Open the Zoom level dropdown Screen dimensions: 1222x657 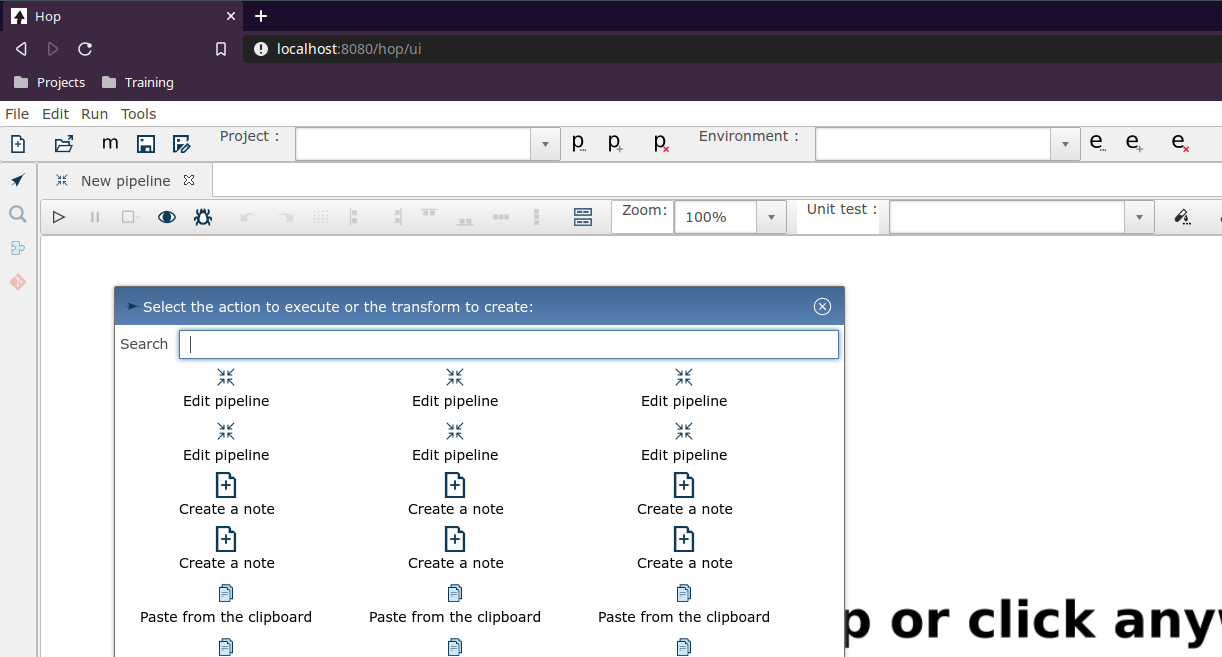coord(770,217)
